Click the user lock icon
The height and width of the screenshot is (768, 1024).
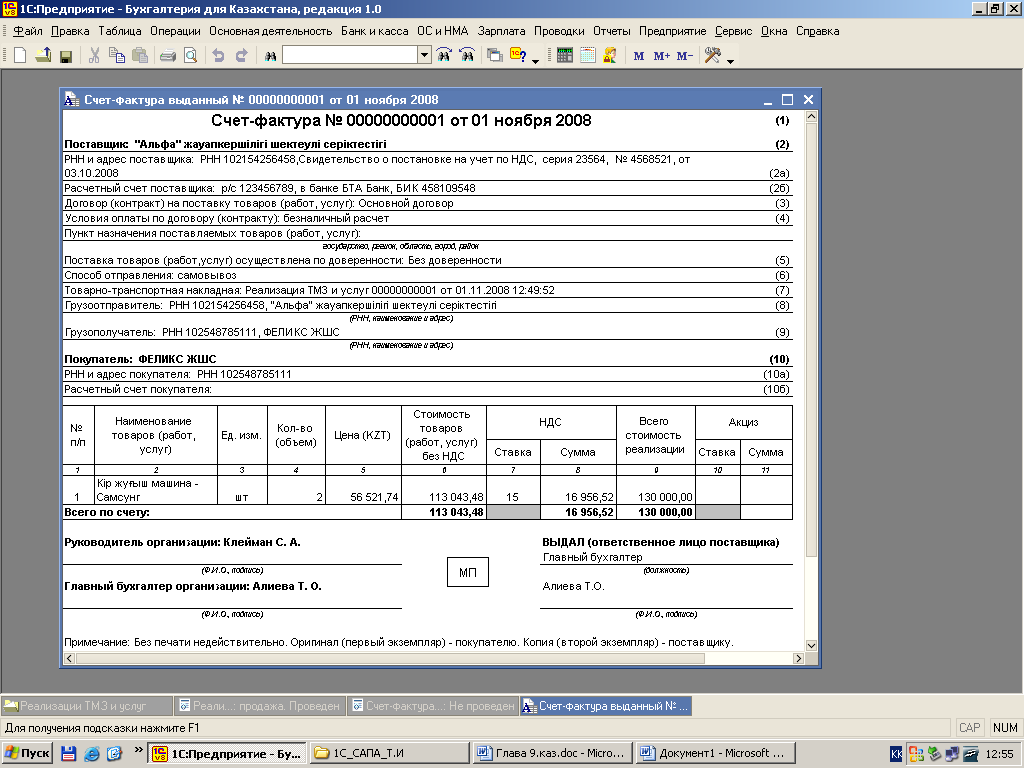610,56
